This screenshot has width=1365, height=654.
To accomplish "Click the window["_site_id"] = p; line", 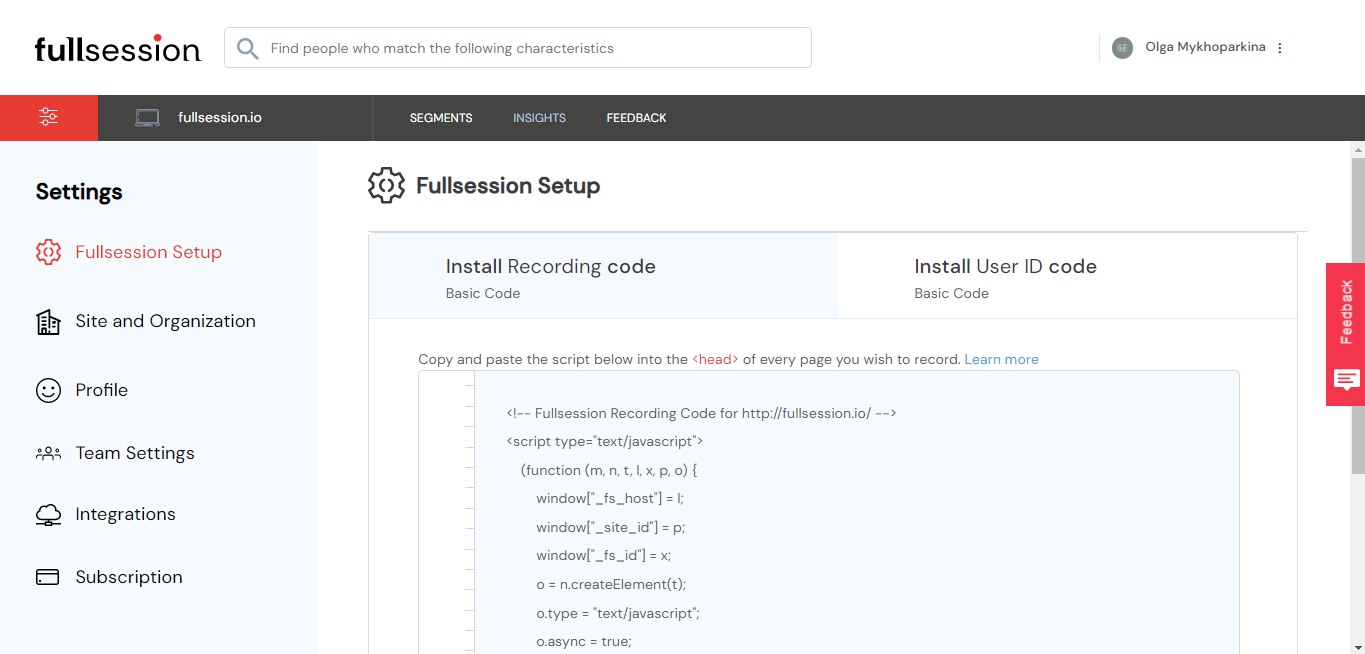I will 610,527.
